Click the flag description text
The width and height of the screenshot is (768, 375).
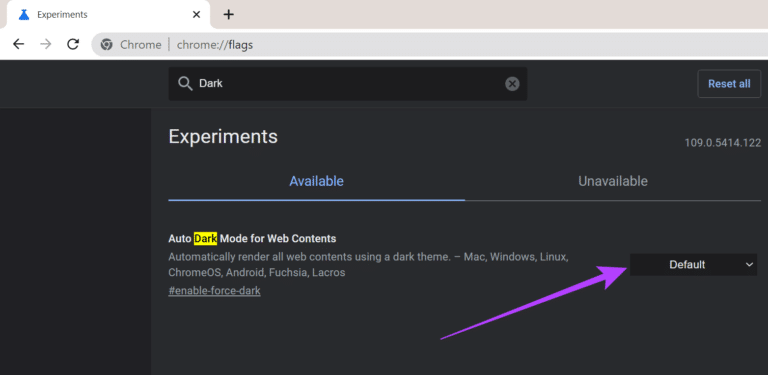(368, 264)
